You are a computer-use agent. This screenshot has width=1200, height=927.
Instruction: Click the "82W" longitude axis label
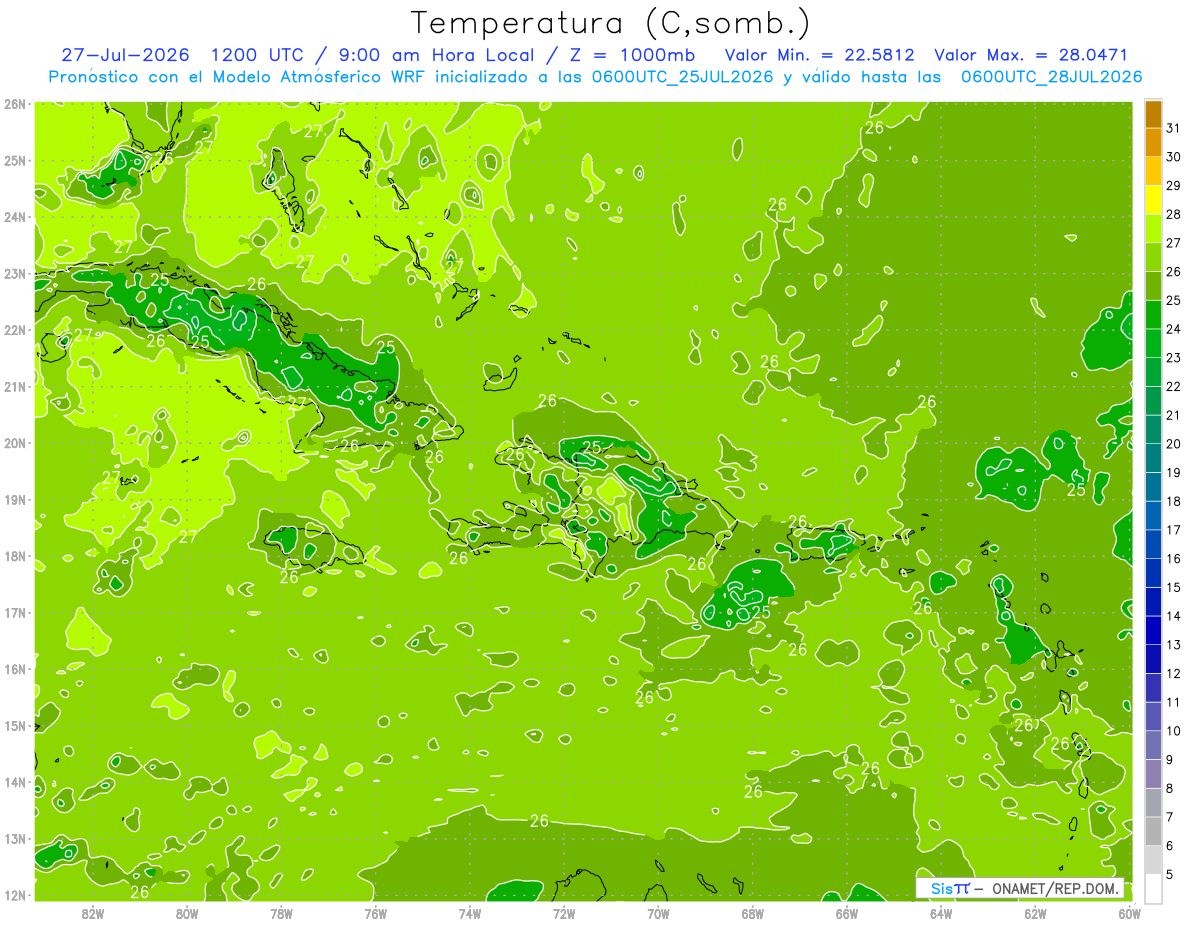pos(93,913)
